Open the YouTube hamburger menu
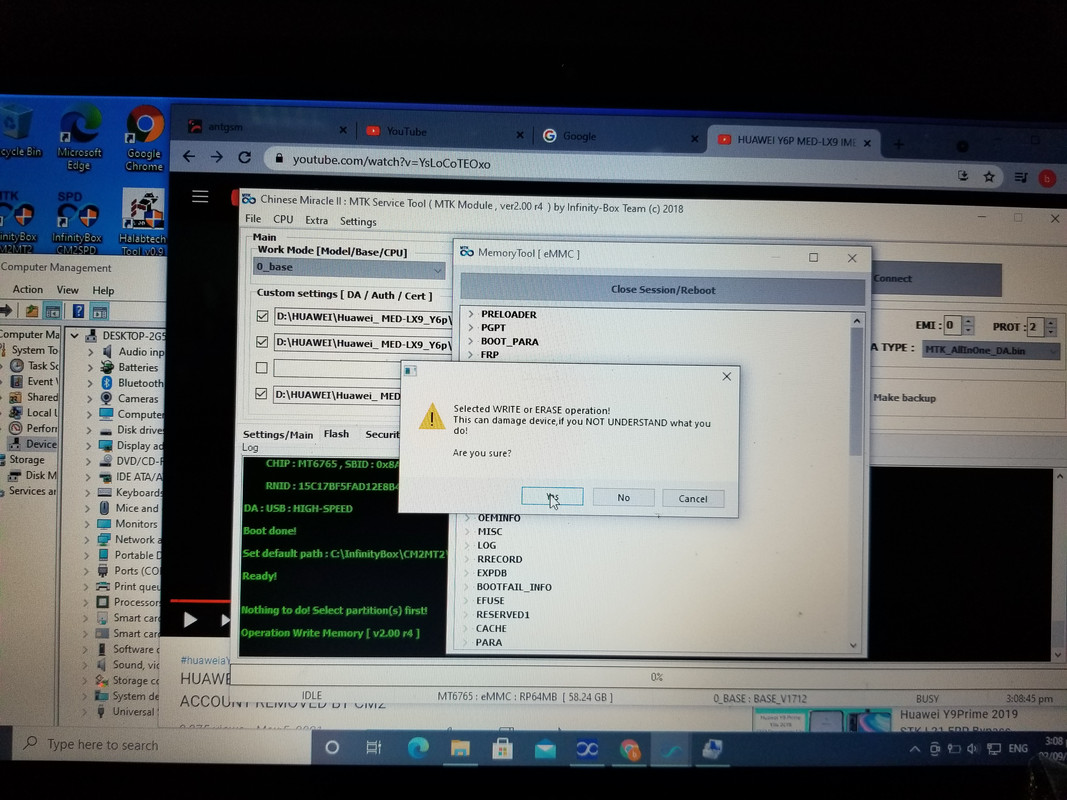Screen dimensions: 1067x800 coord(200,197)
